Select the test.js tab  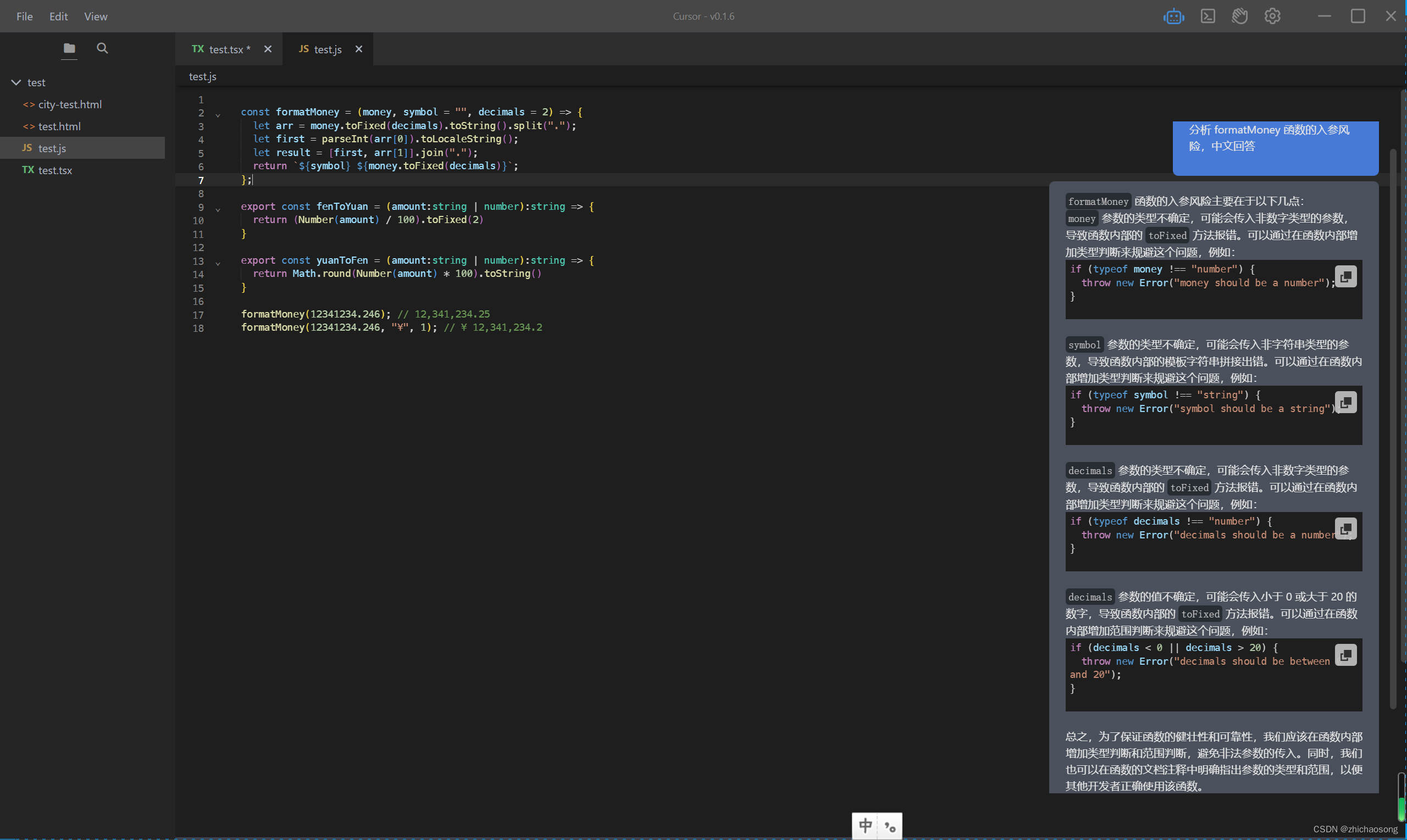[327, 47]
